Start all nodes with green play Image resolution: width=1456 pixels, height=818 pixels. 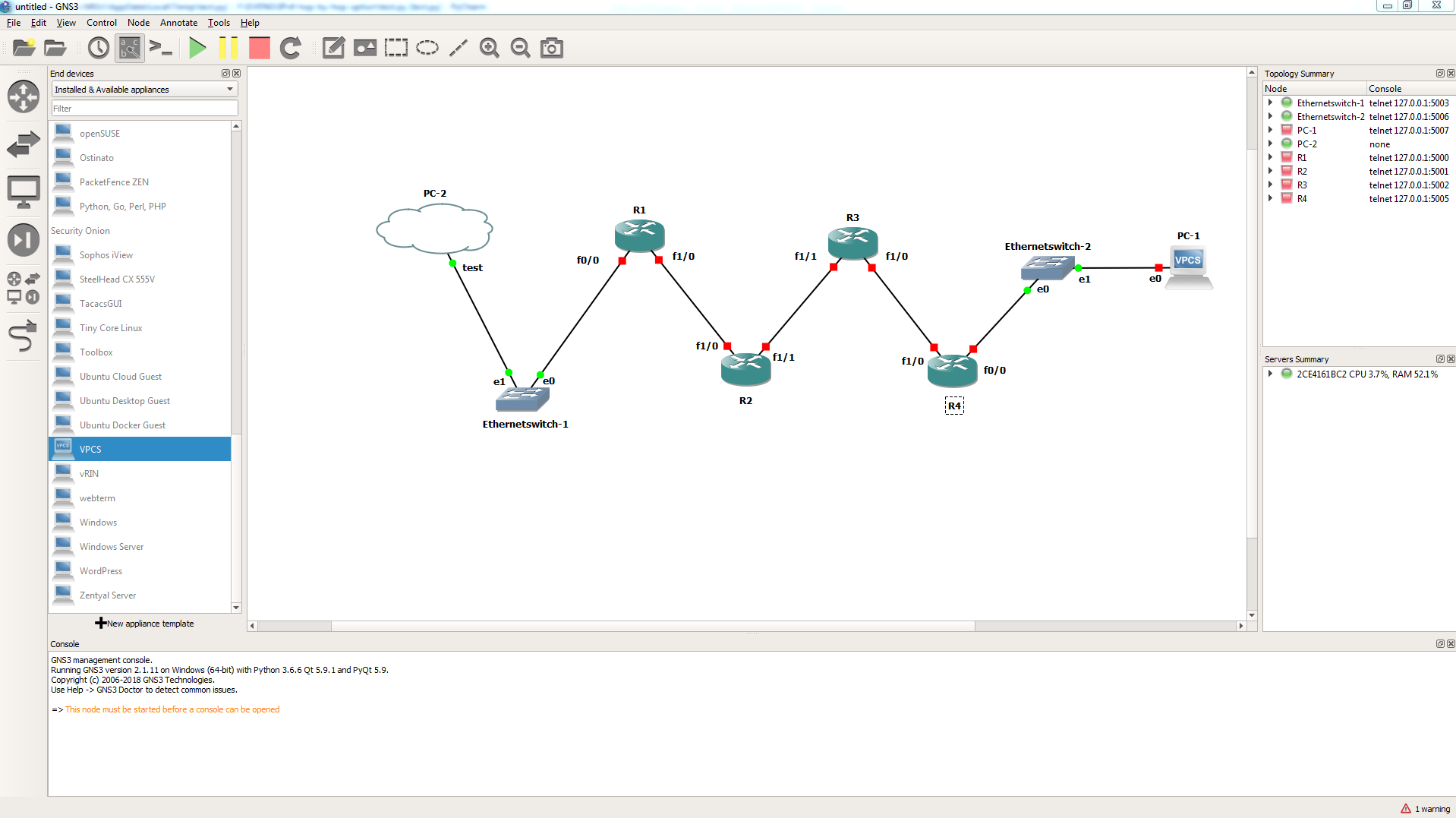click(x=197, y=48)
